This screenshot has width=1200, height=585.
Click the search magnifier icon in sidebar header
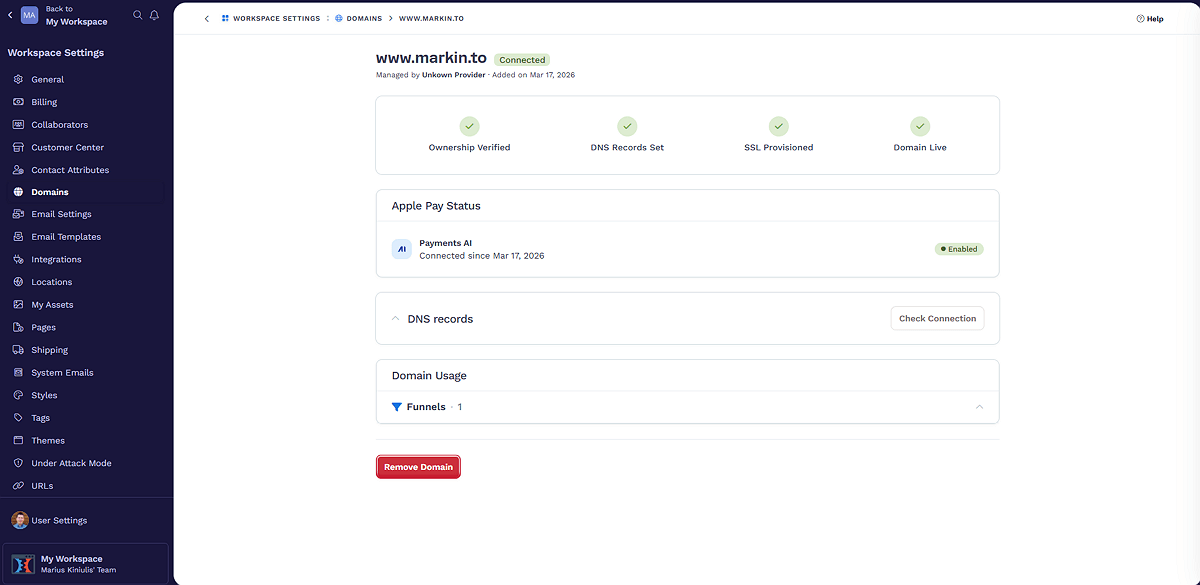[x=138, y=15]
